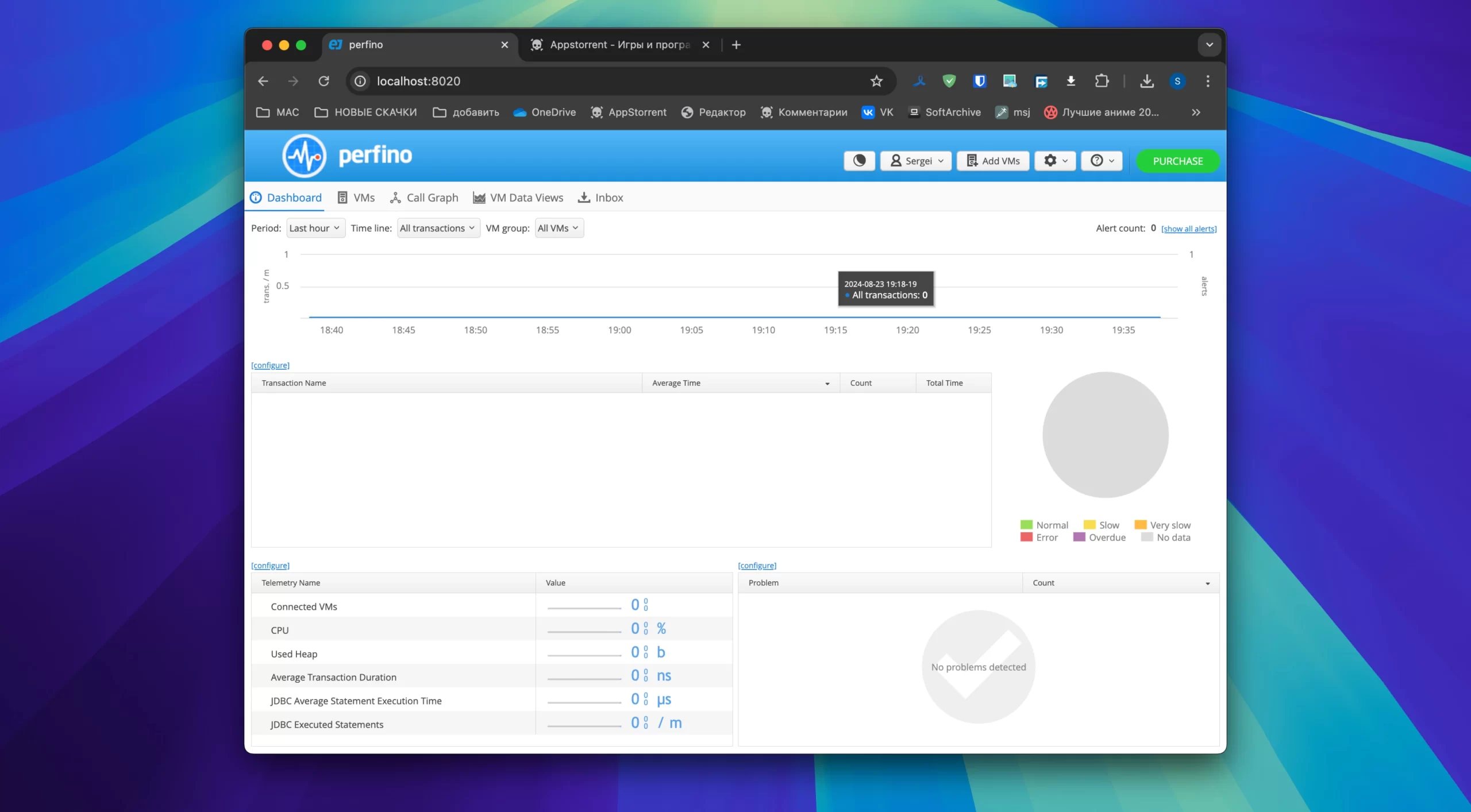1471x812 pixels.
Task: Toggle dark mode with the moon icon
Action: pos(859,161)
